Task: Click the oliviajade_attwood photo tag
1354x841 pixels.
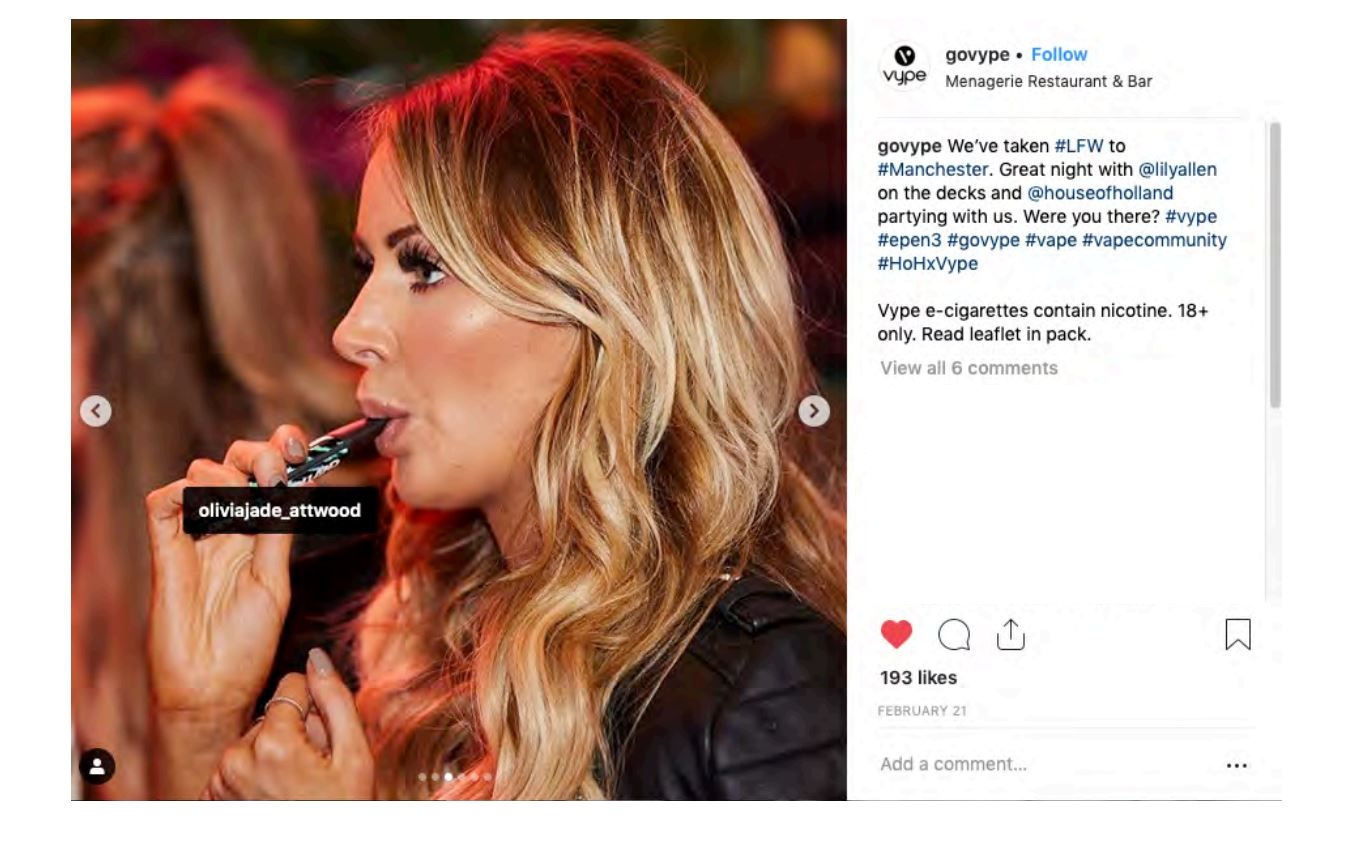Action: coord(280,510)
